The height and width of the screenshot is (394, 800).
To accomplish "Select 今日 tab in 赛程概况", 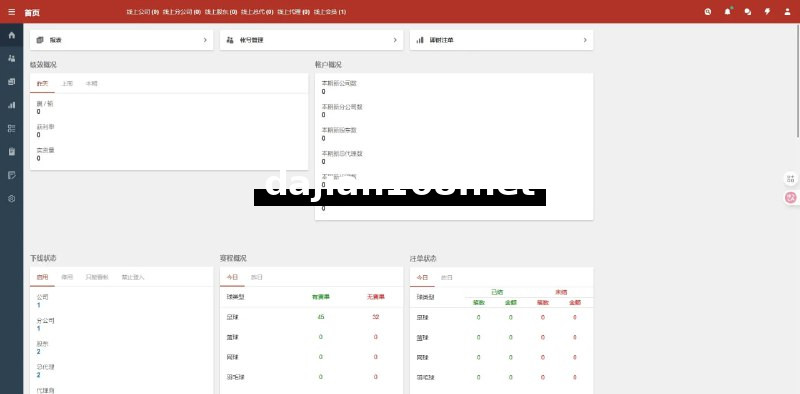I will click(232, 277).
